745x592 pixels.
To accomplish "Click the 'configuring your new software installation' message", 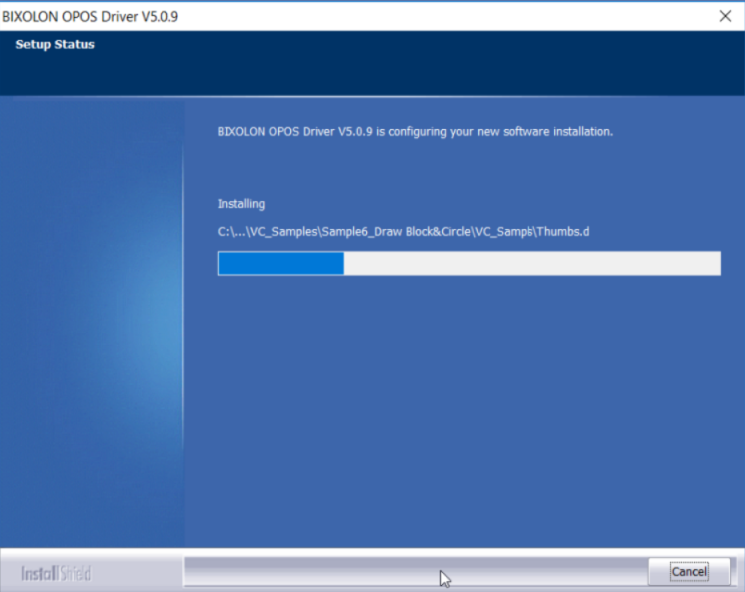I will tap(415, 132).
